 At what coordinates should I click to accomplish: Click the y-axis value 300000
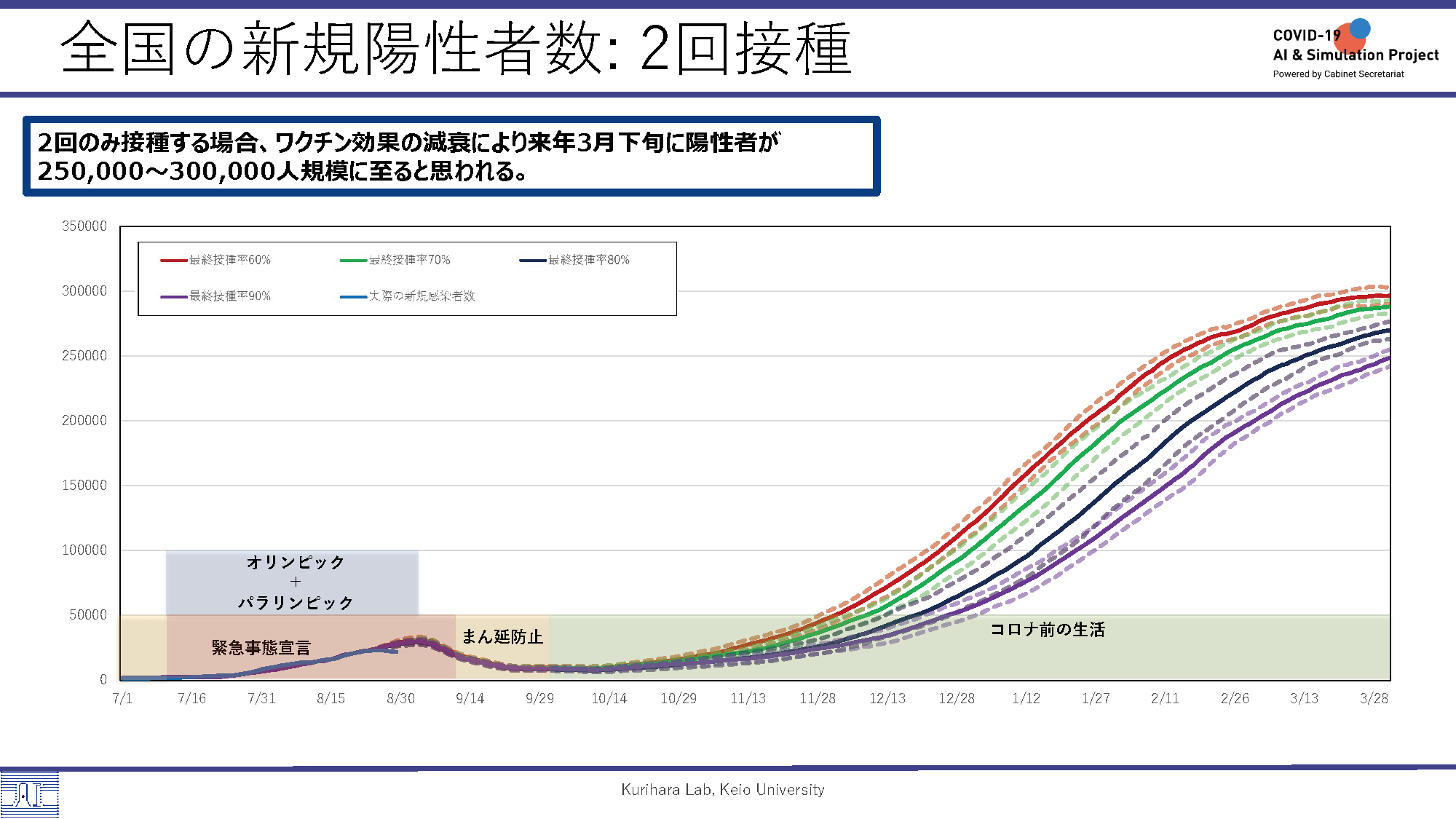coord(84,291)
